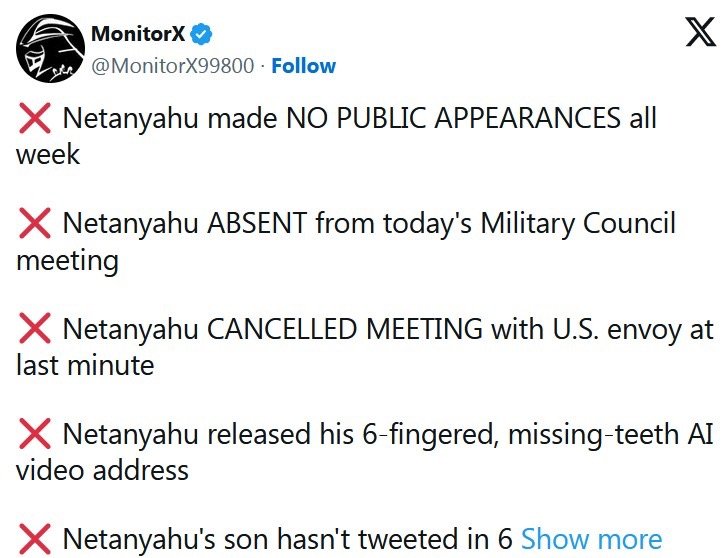Click the text 'son hasn't tweeted in 6'
The image size is (724, 558).
pyautogui.click(x=388, y=539)
